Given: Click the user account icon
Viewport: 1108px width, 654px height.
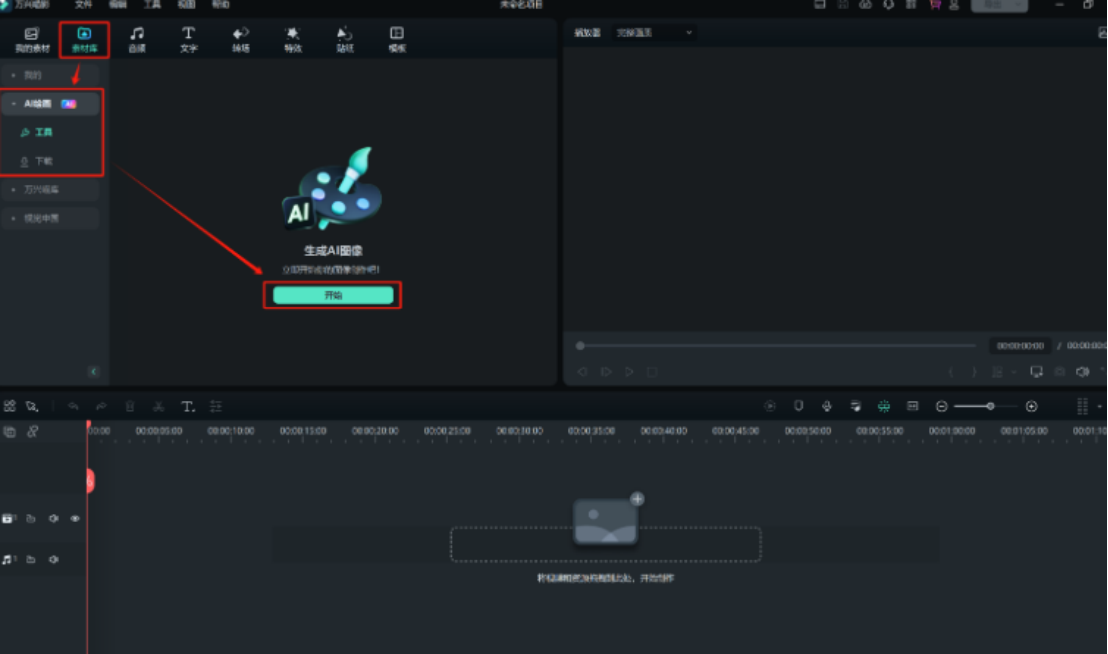Looking at the screenshot, I should [954, 5].
